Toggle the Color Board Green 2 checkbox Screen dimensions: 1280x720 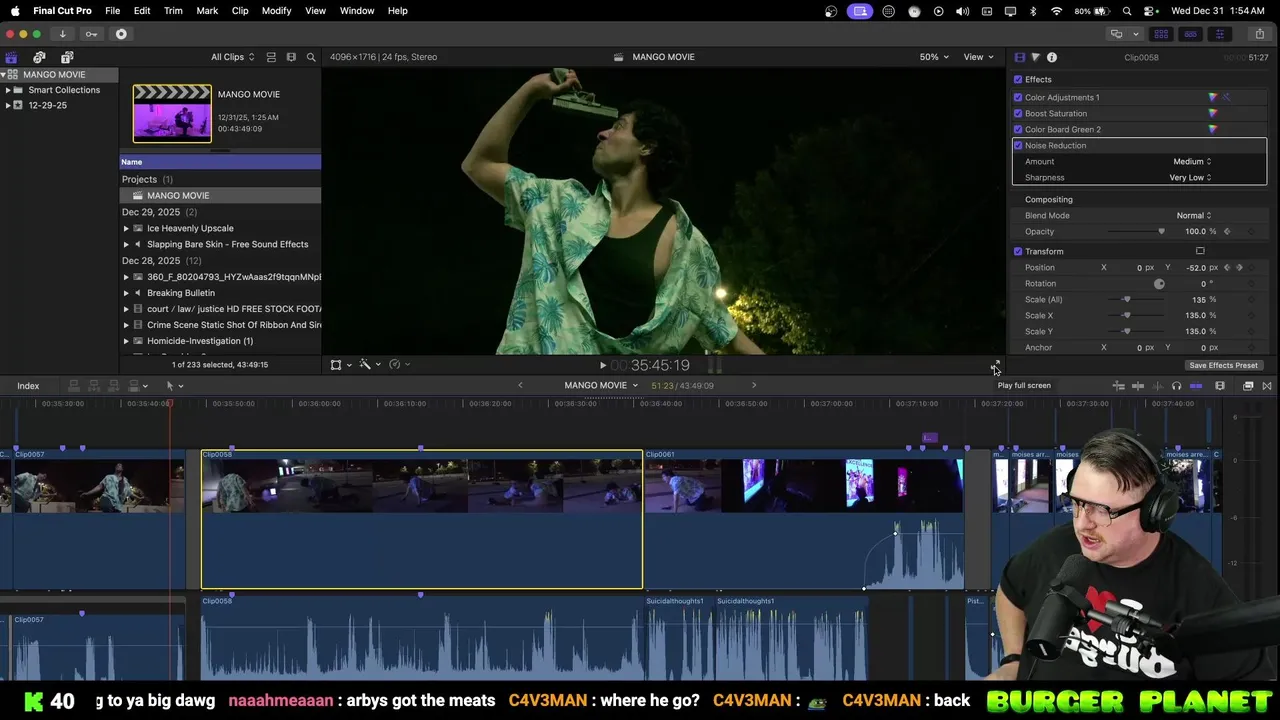click(x=1018, y=130)
